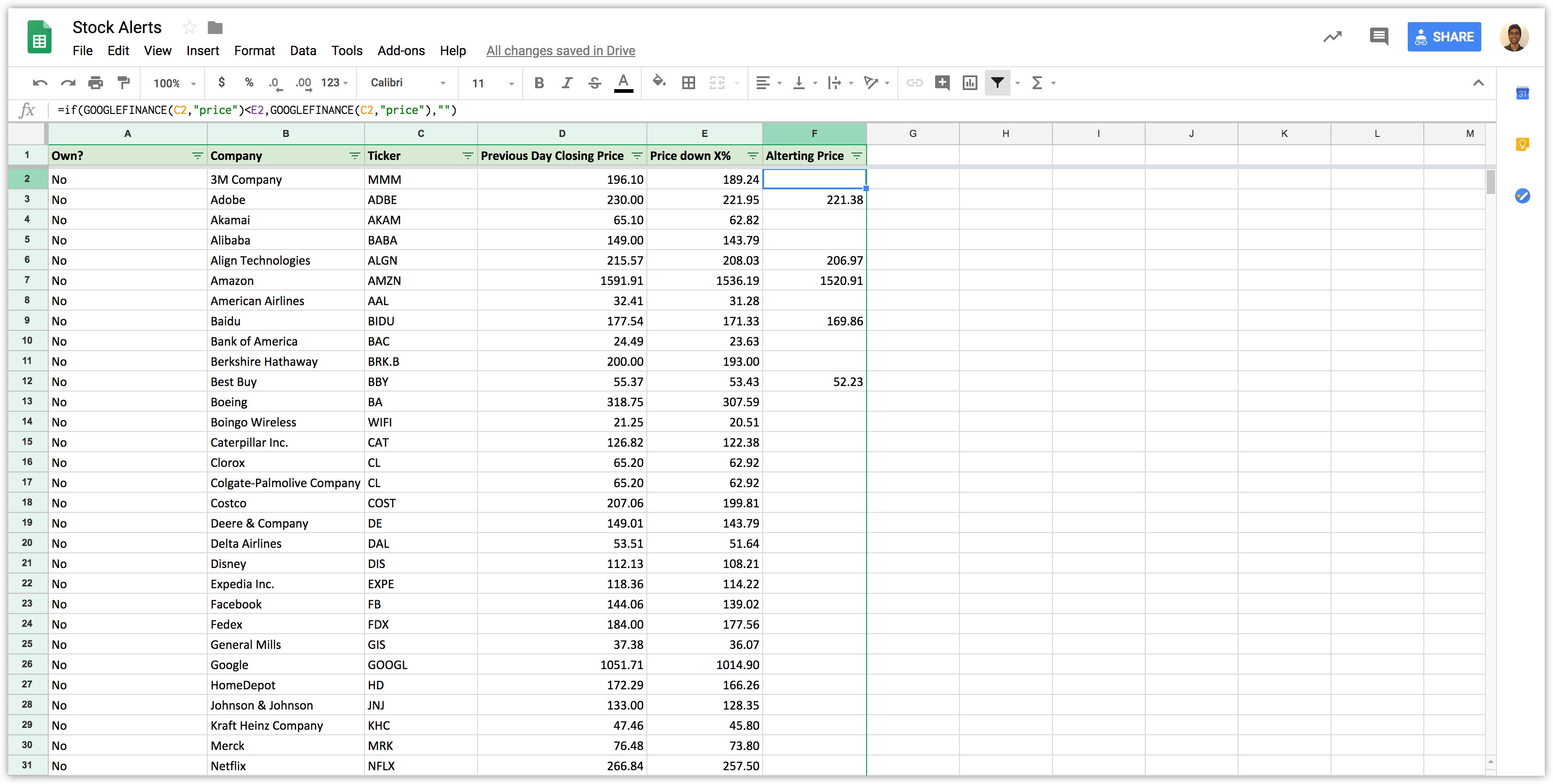Click All changes saved in Drive link
Image resolution: width=1553 pixels, height=784 pixels.
561,51
